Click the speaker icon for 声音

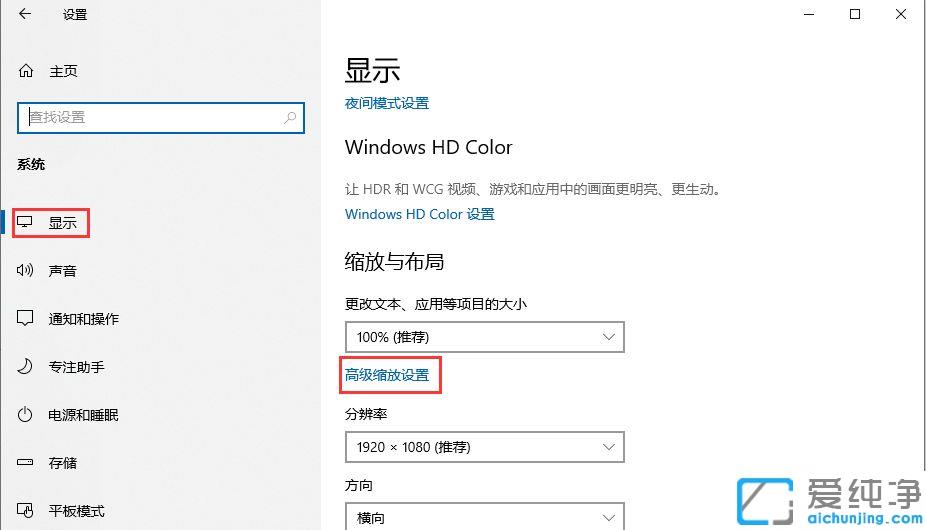click(26, 271)
